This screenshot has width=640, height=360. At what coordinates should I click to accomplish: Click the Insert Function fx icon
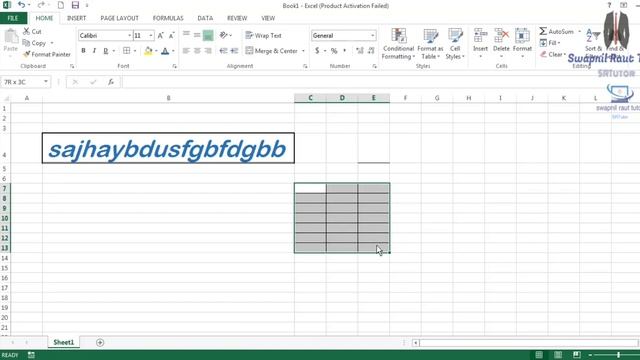pos(111,82)
